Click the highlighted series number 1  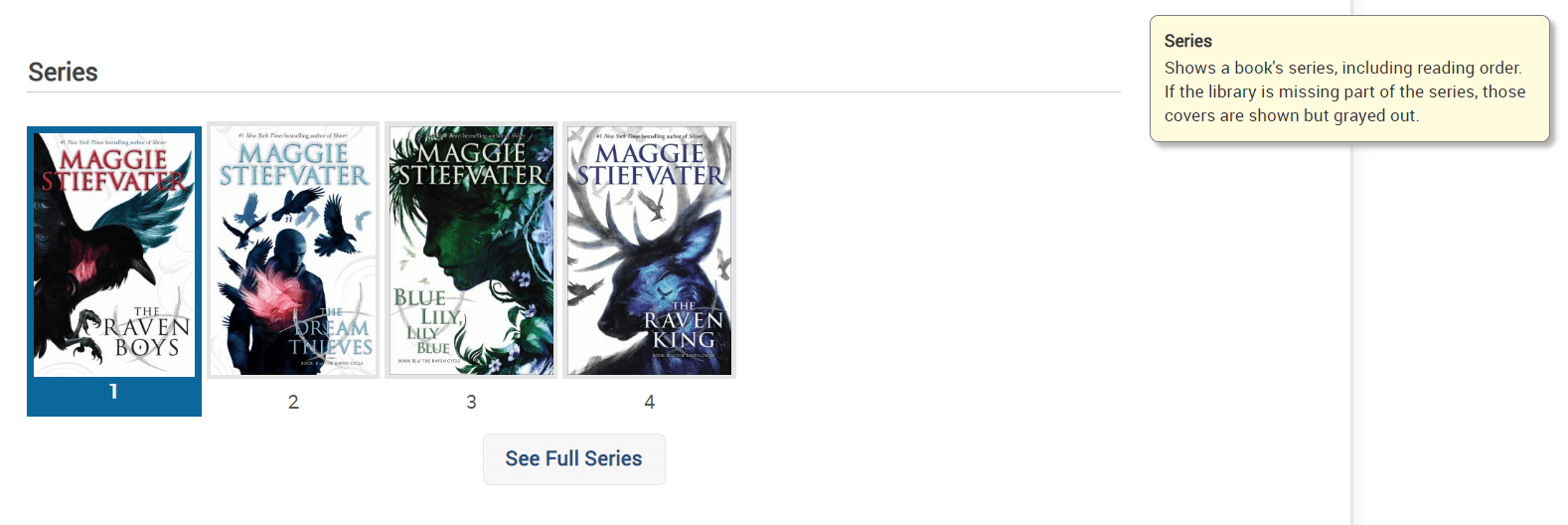coord(113,392)
